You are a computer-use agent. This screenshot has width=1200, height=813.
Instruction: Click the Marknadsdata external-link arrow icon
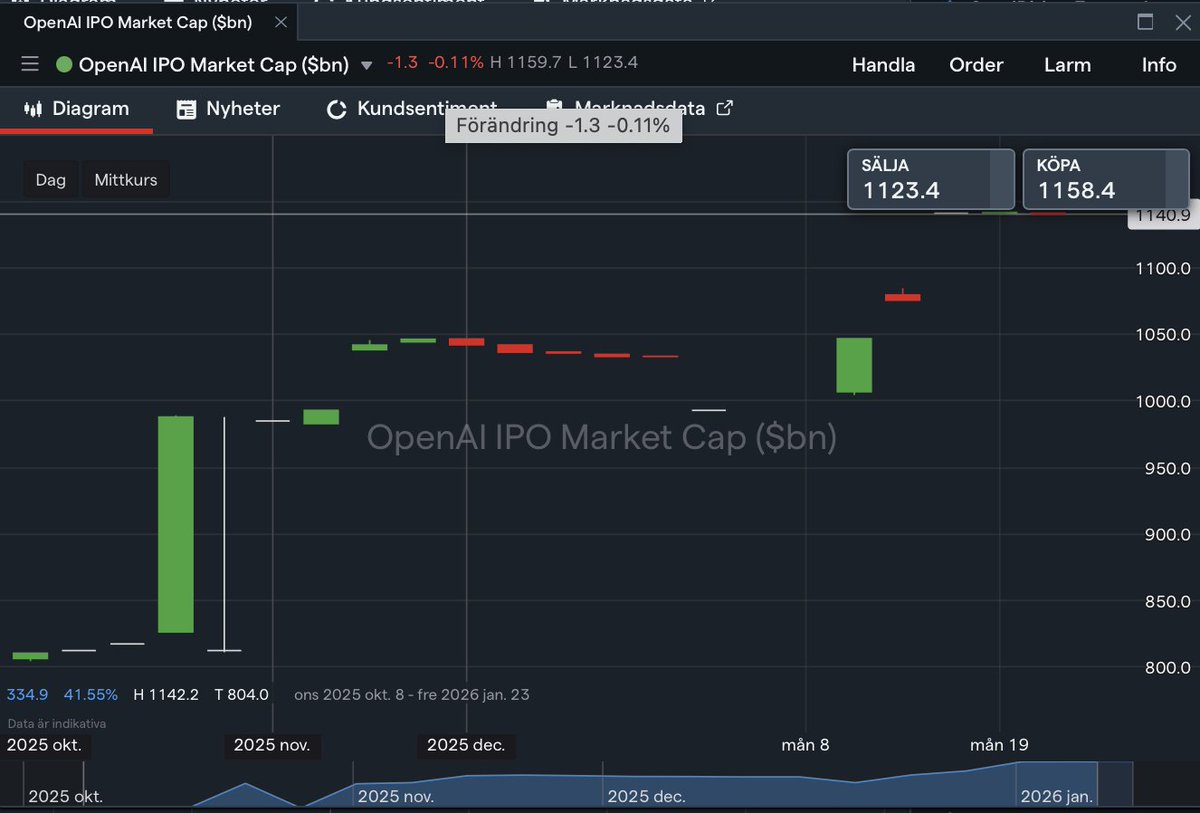click(x=725, y=108)
